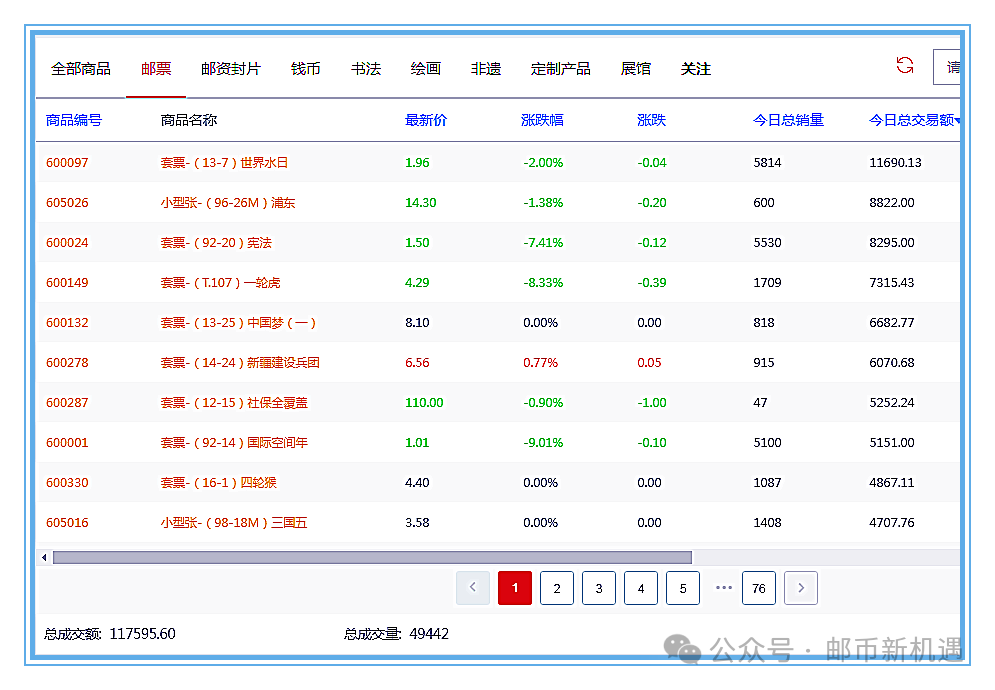Open 套票-(12-15)社保全覆盖 item
Image resolution: width=995 pixels, height=690 pixels.
pyautogui.click(x=234, y=402)
